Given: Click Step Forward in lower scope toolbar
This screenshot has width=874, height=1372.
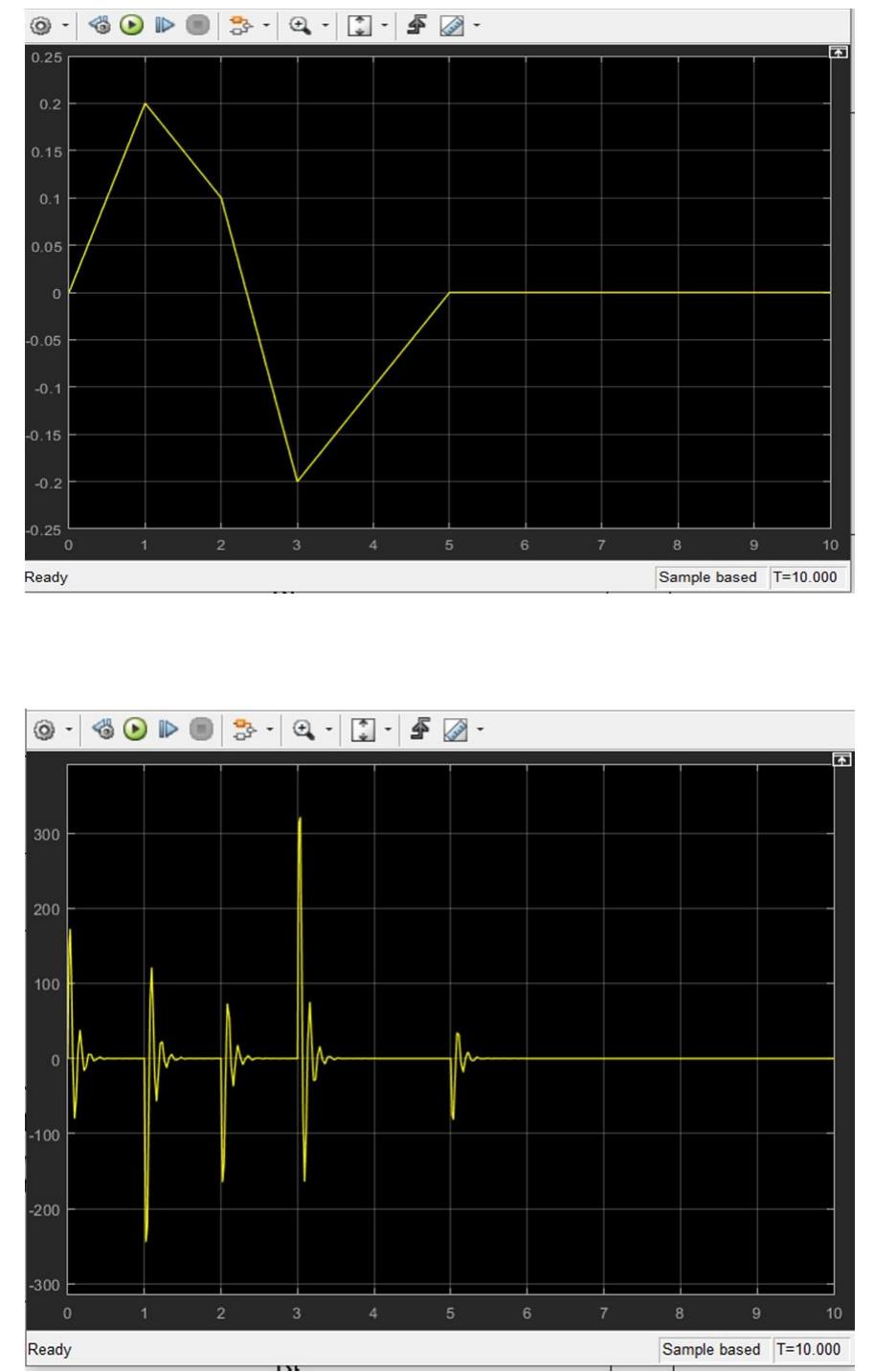Looking at the screenshot, I should tap(167, 730).
